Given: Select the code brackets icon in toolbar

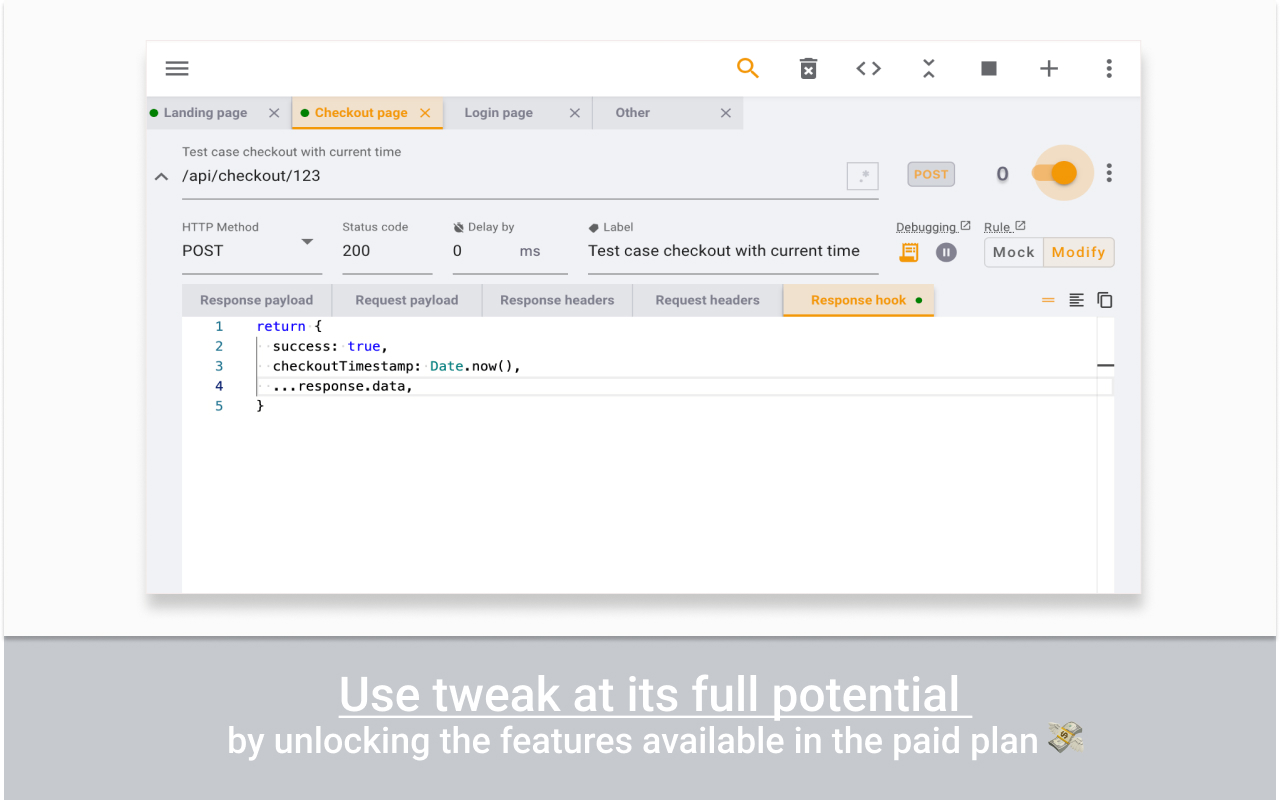Looking at the screenshot, I should pos(868,68).
